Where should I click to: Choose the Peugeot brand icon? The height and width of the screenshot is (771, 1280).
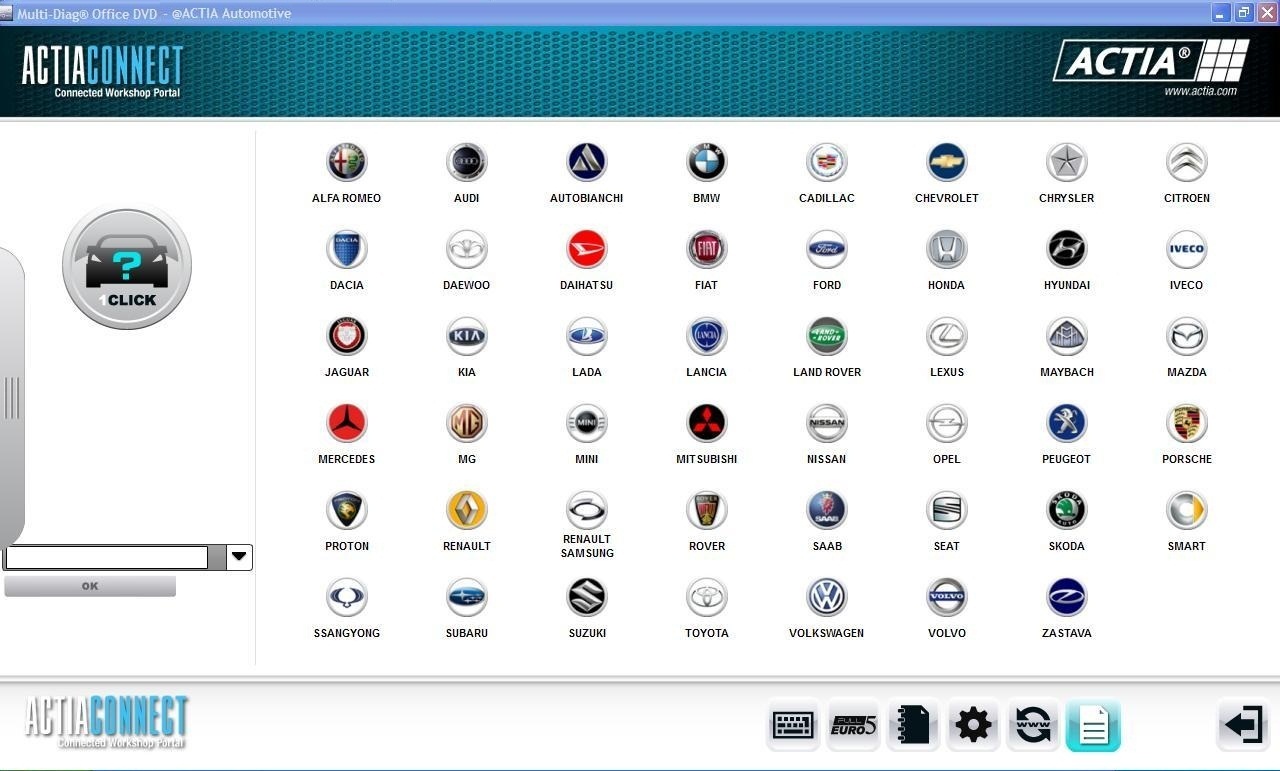click(1067, 423)
